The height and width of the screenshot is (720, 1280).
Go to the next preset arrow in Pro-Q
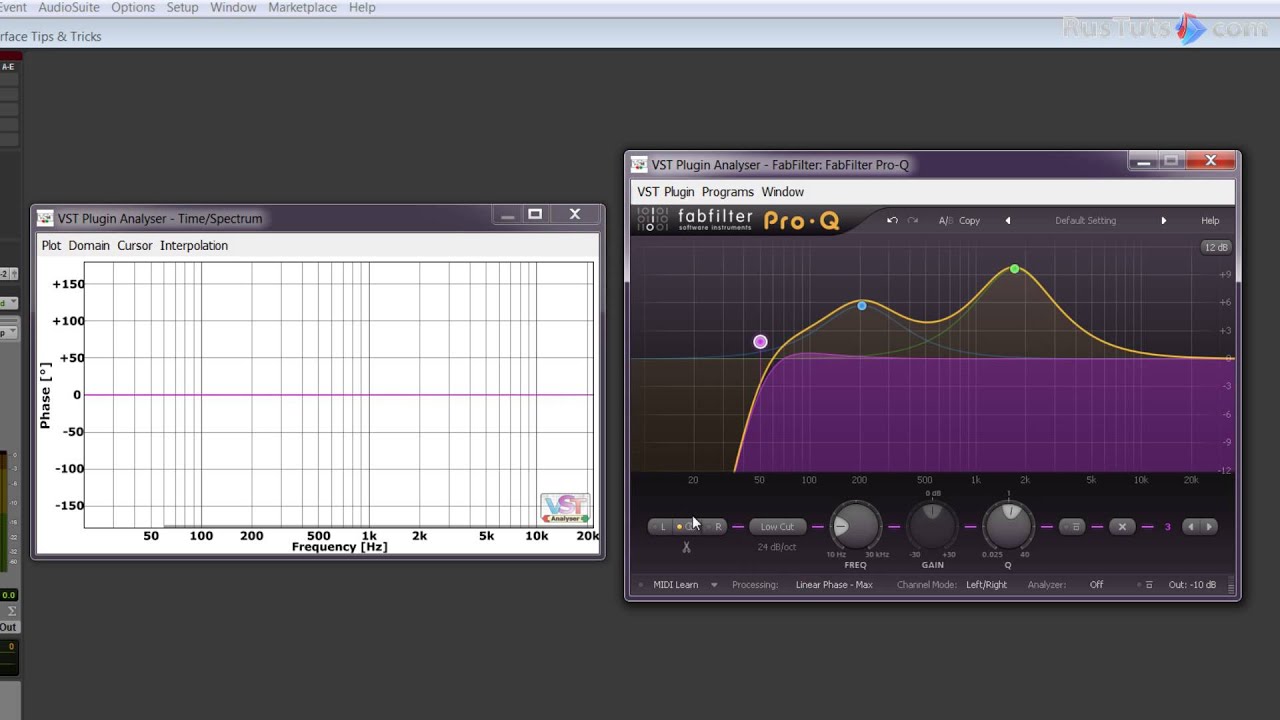[x=1164, y=220]
